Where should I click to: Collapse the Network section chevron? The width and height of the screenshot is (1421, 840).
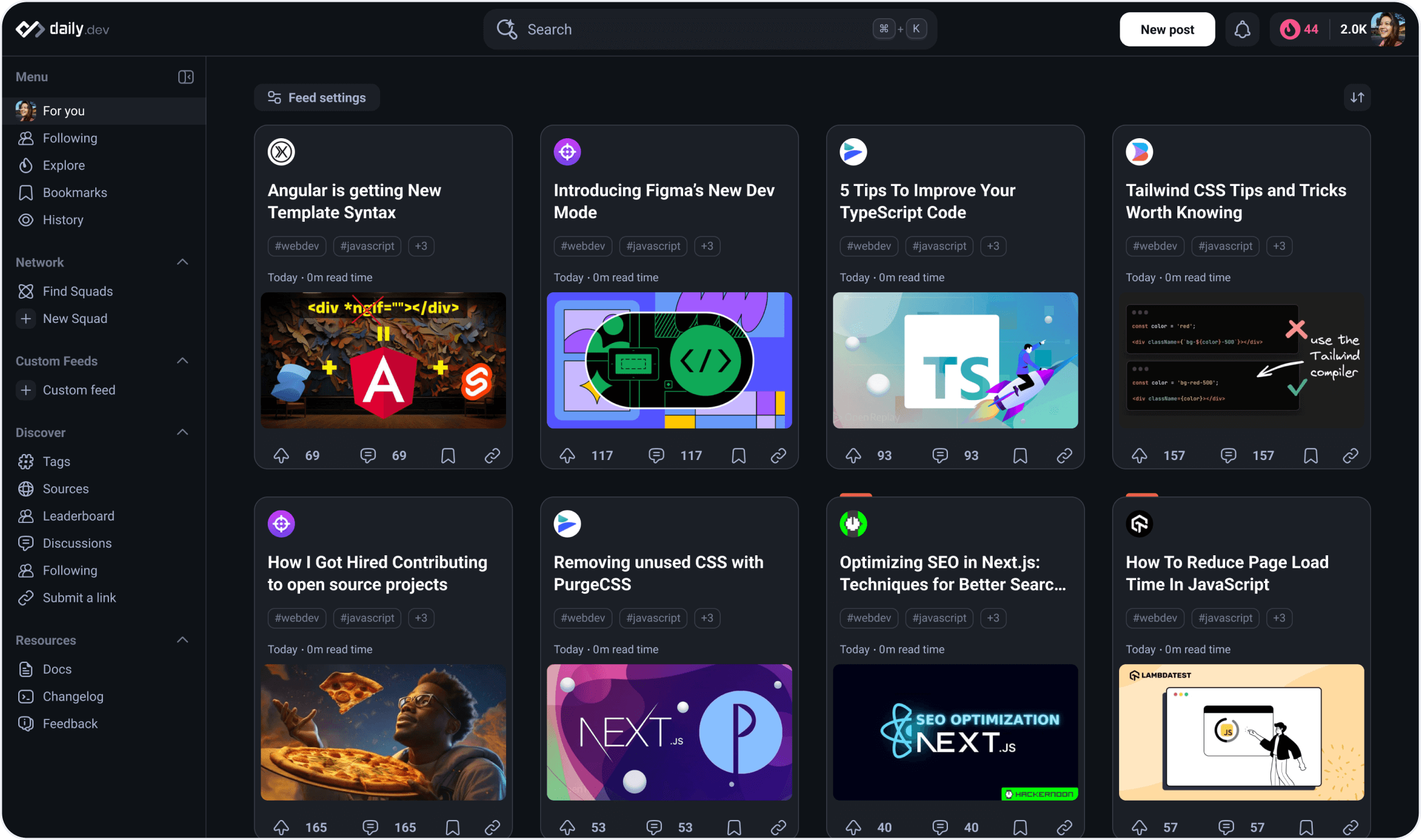(182, 262)
